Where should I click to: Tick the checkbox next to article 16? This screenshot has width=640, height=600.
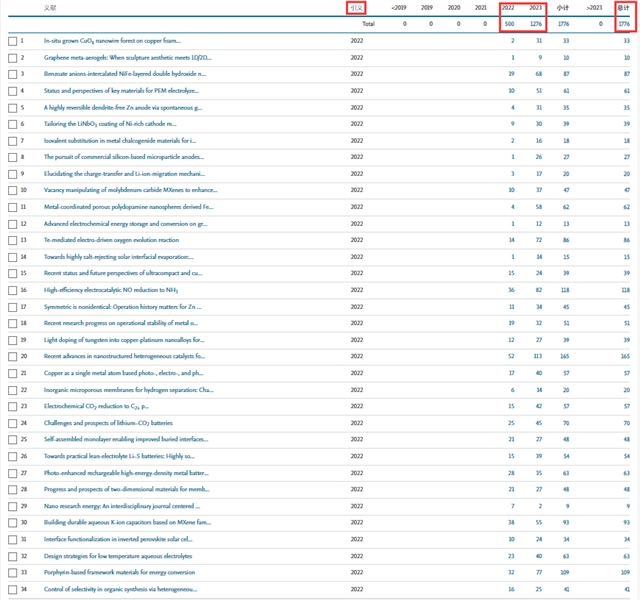12,289
